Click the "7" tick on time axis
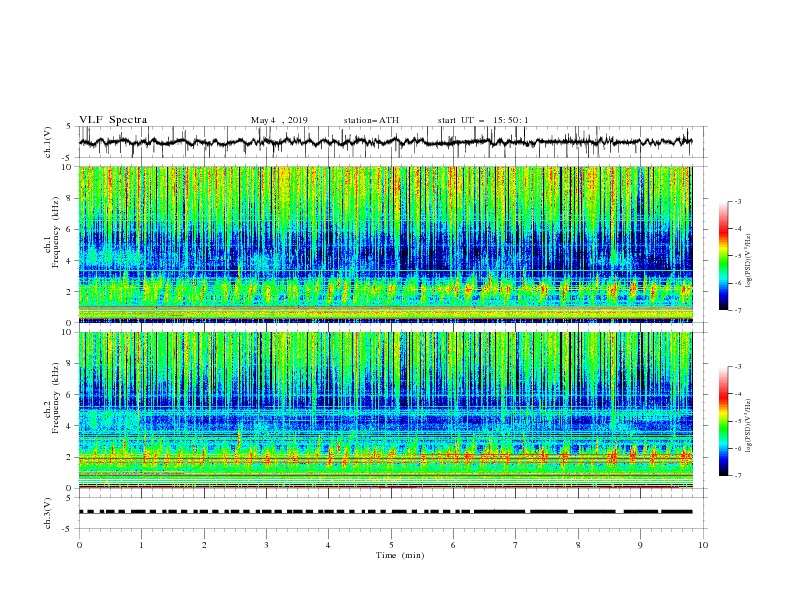 [516, 545]
